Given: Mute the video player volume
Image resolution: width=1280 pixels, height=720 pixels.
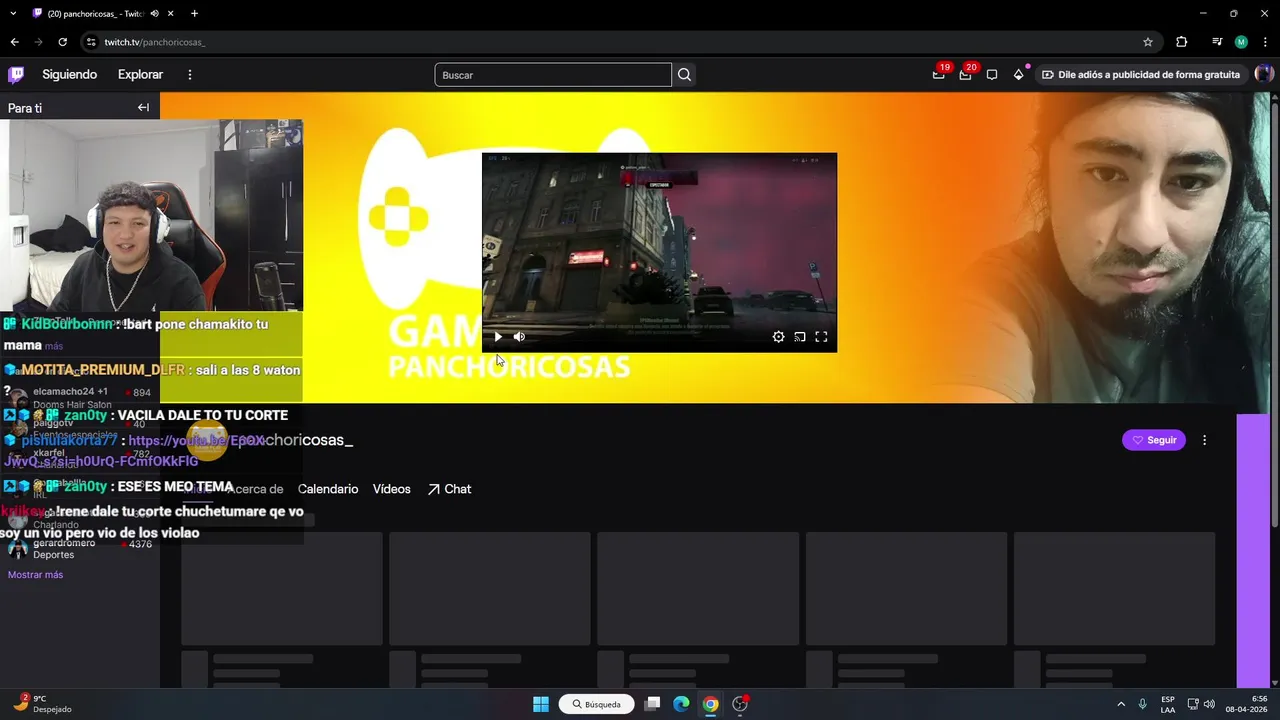Looking at the screenshot, I should [519, 337].
